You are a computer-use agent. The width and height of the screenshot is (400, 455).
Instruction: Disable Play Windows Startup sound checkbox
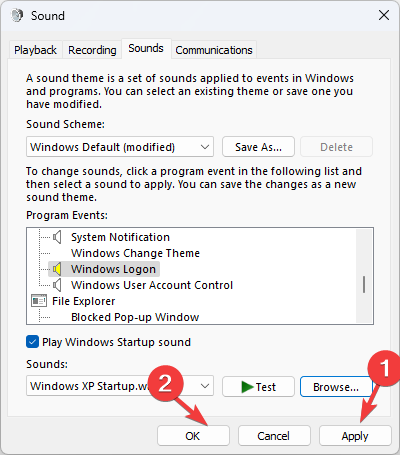coord(32,342)
